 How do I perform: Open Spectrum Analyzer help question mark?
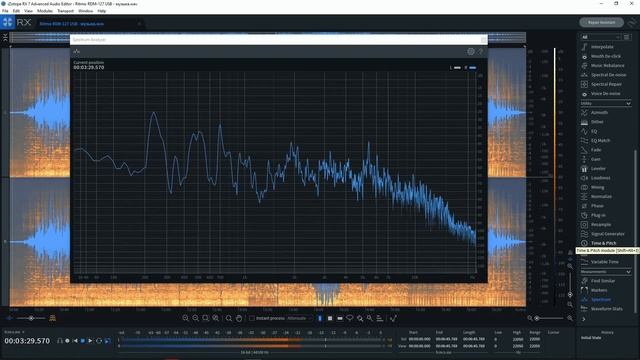[x=480, y=51]
